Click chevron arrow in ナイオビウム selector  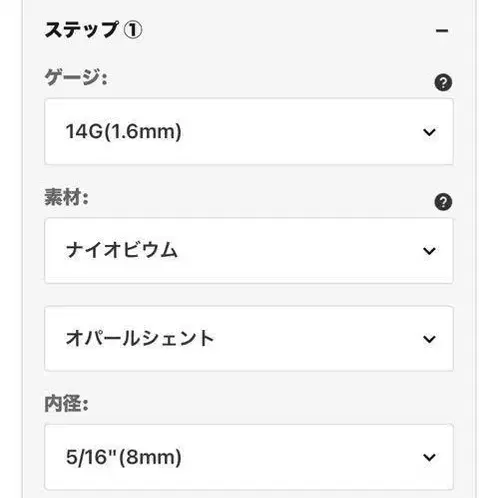point(429,251)
